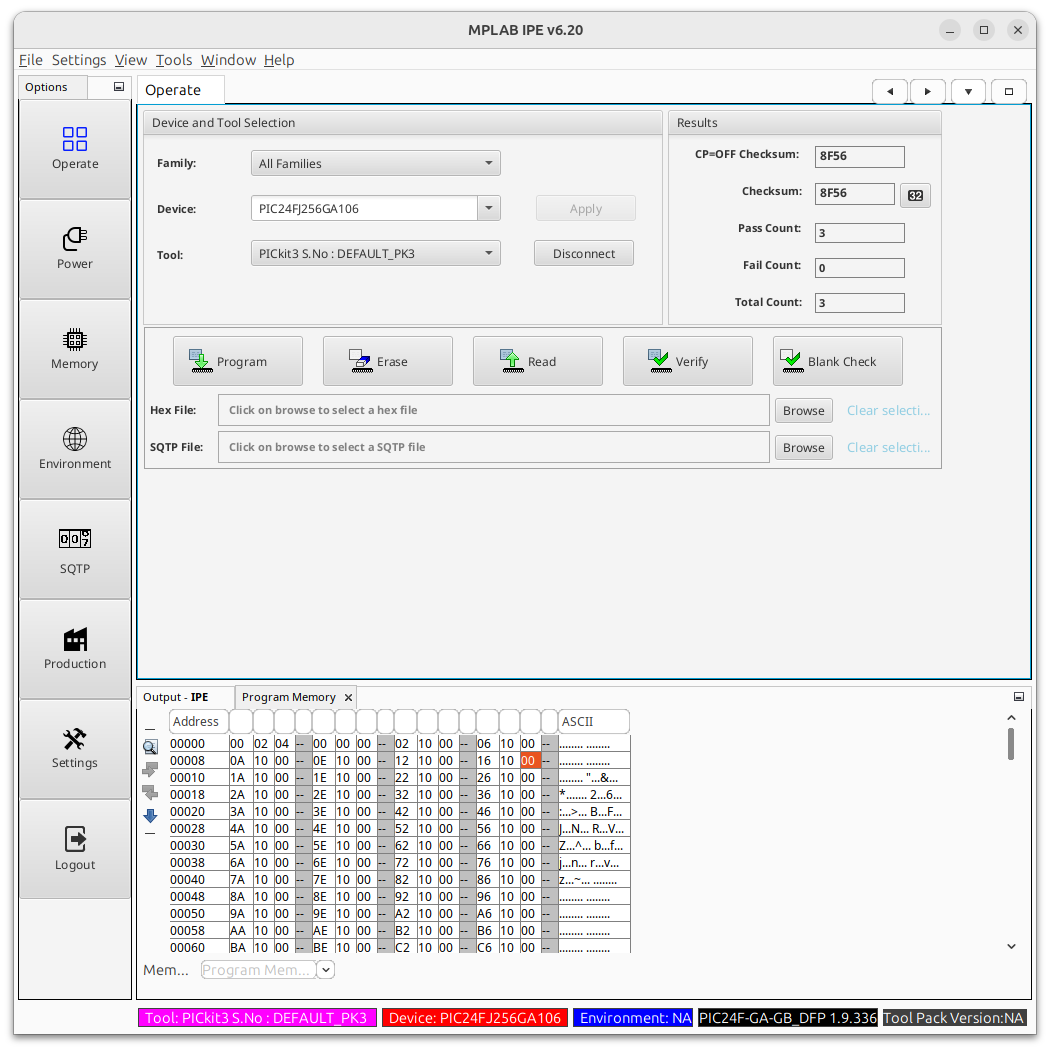Open the Tools menu
Viewport: 1050px width, 1051px height.
tap(174, 60)
